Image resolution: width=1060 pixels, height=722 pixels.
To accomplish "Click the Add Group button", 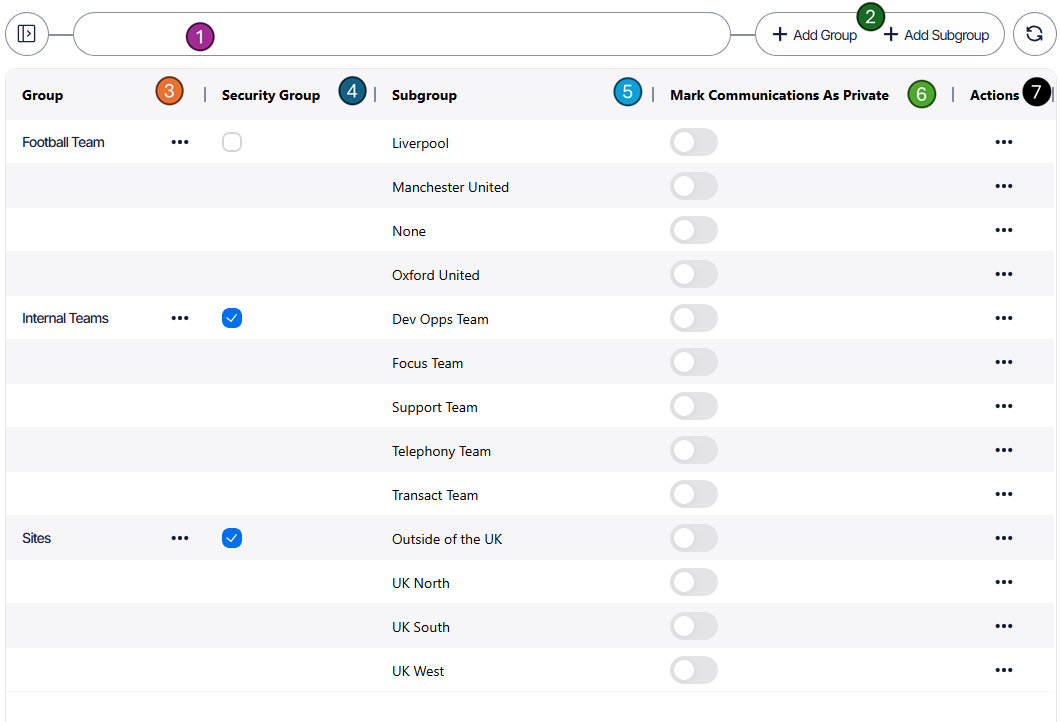I will pos(815,35).
